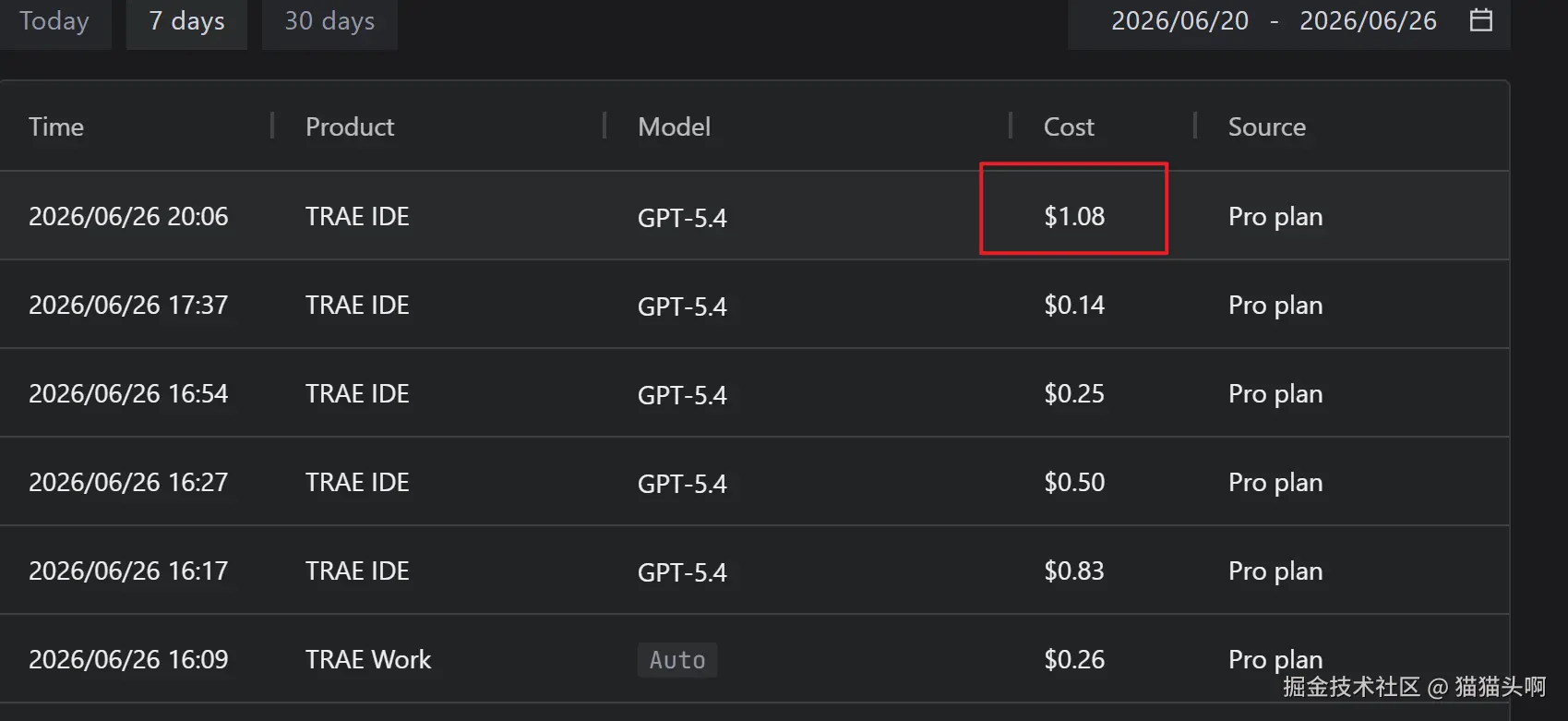Image resolution: width=1568 pixels, height=721 pixels.
Task: Select the $0.50 cost value
Action: tap(1074, 482)
